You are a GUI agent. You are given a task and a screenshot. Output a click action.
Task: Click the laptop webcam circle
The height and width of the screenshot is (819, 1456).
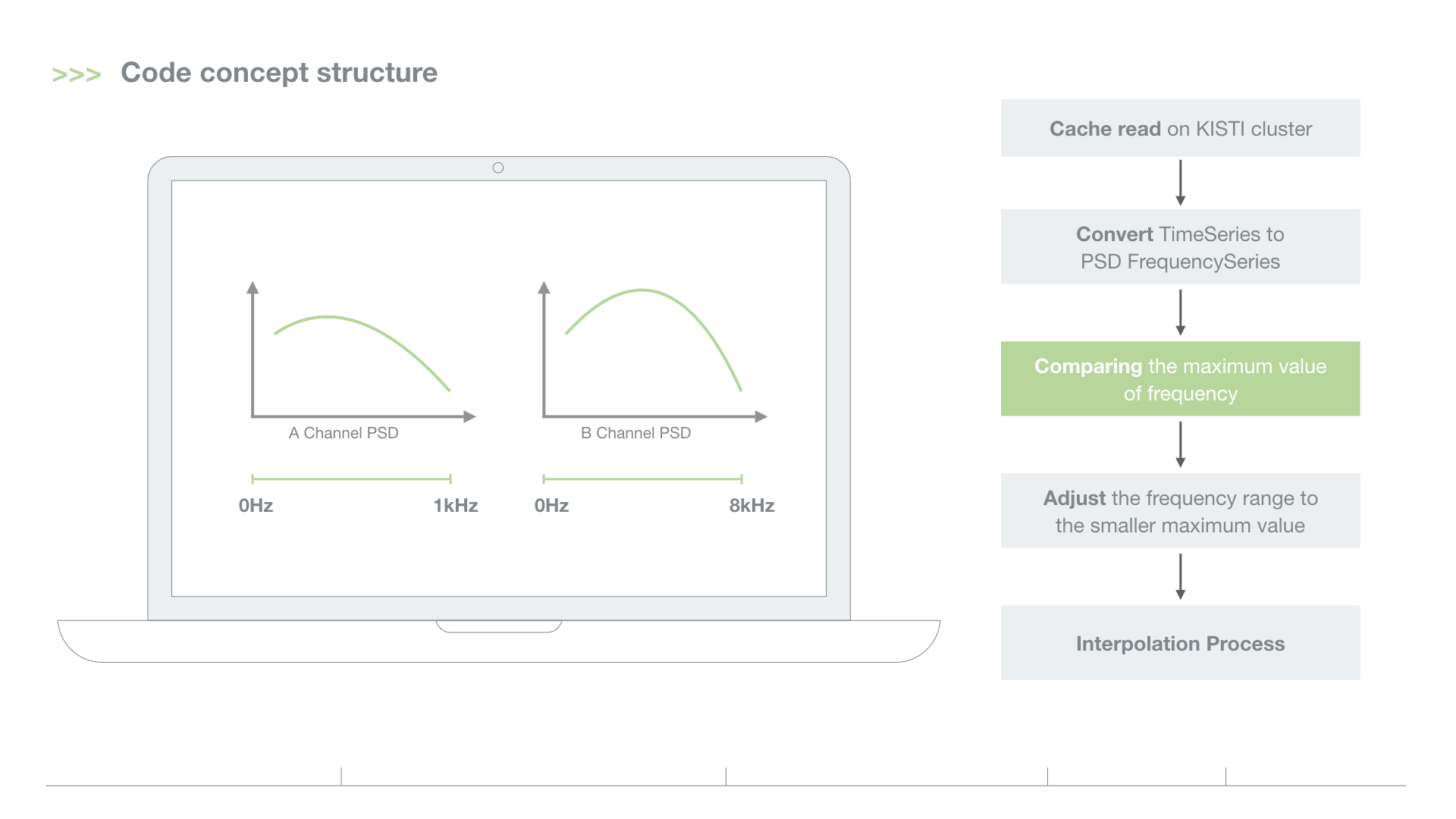[498, 168]
